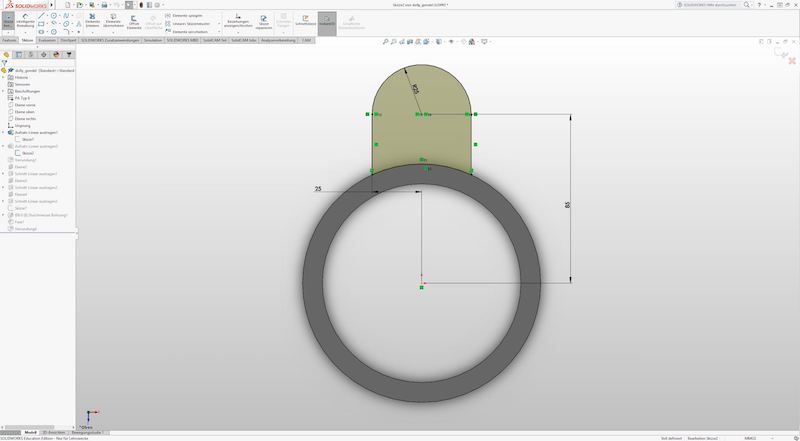This screenshot has width=800, height=441.
Task: Open Elemente trimmen dropdown arrow
Action: pos(92,33)
